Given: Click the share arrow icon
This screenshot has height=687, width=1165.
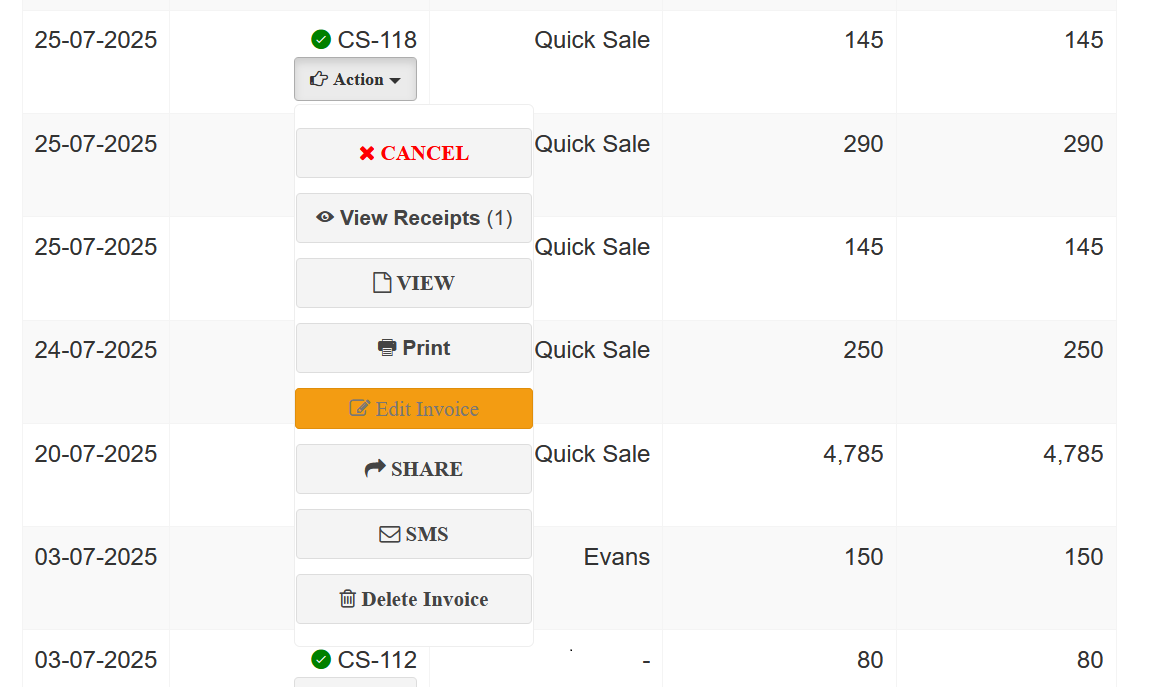Looking at the screenshot, I should [x=375, y=469].
